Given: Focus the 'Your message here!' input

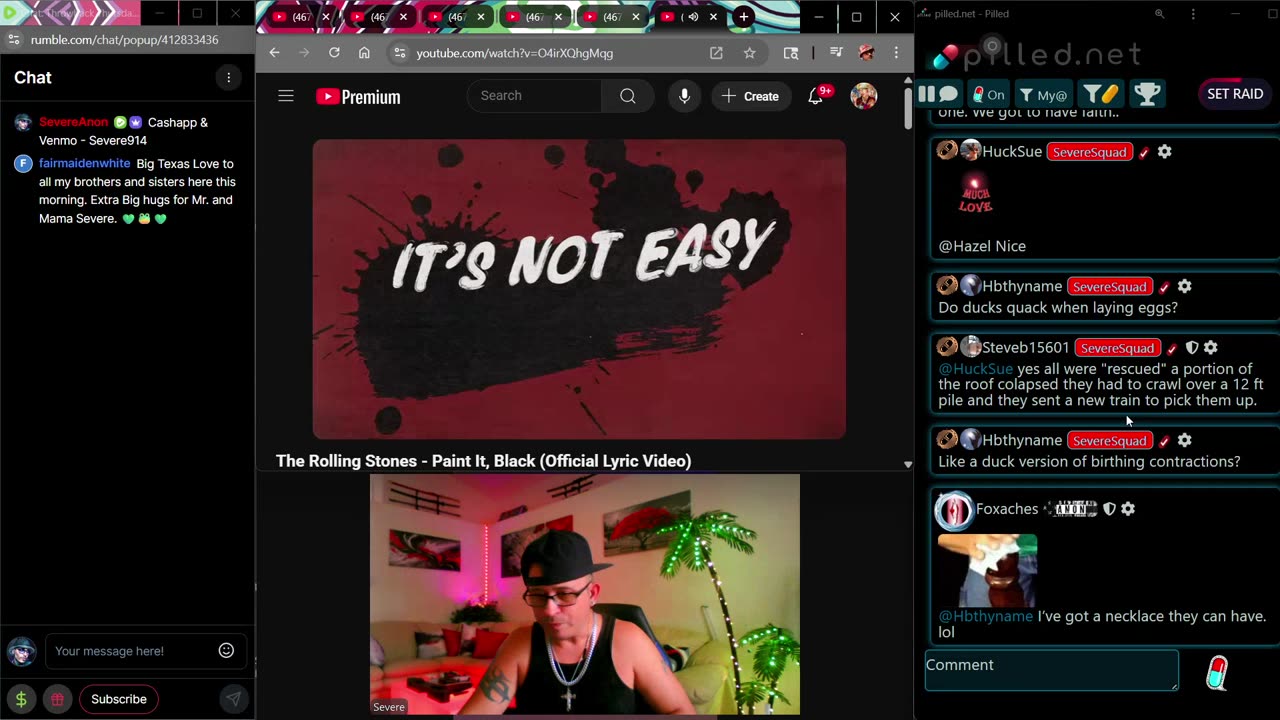Looking at the screenshot, I should click(130, 651).
